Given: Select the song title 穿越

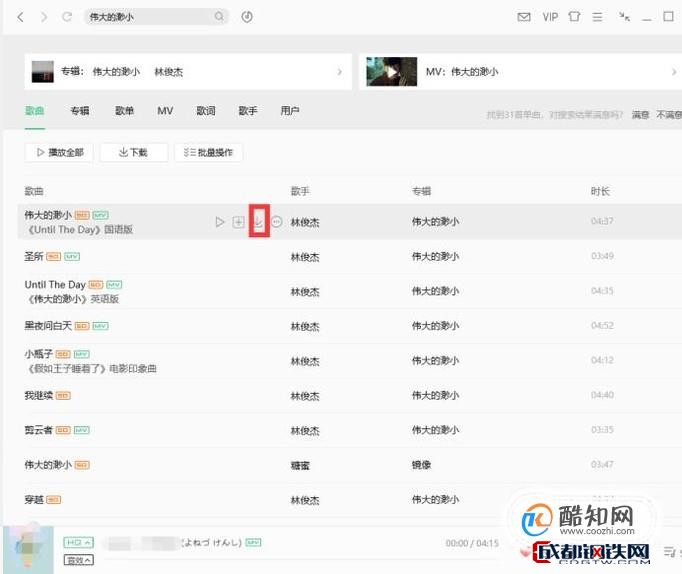Looking at the screenshot, I should tap(34, 500).
